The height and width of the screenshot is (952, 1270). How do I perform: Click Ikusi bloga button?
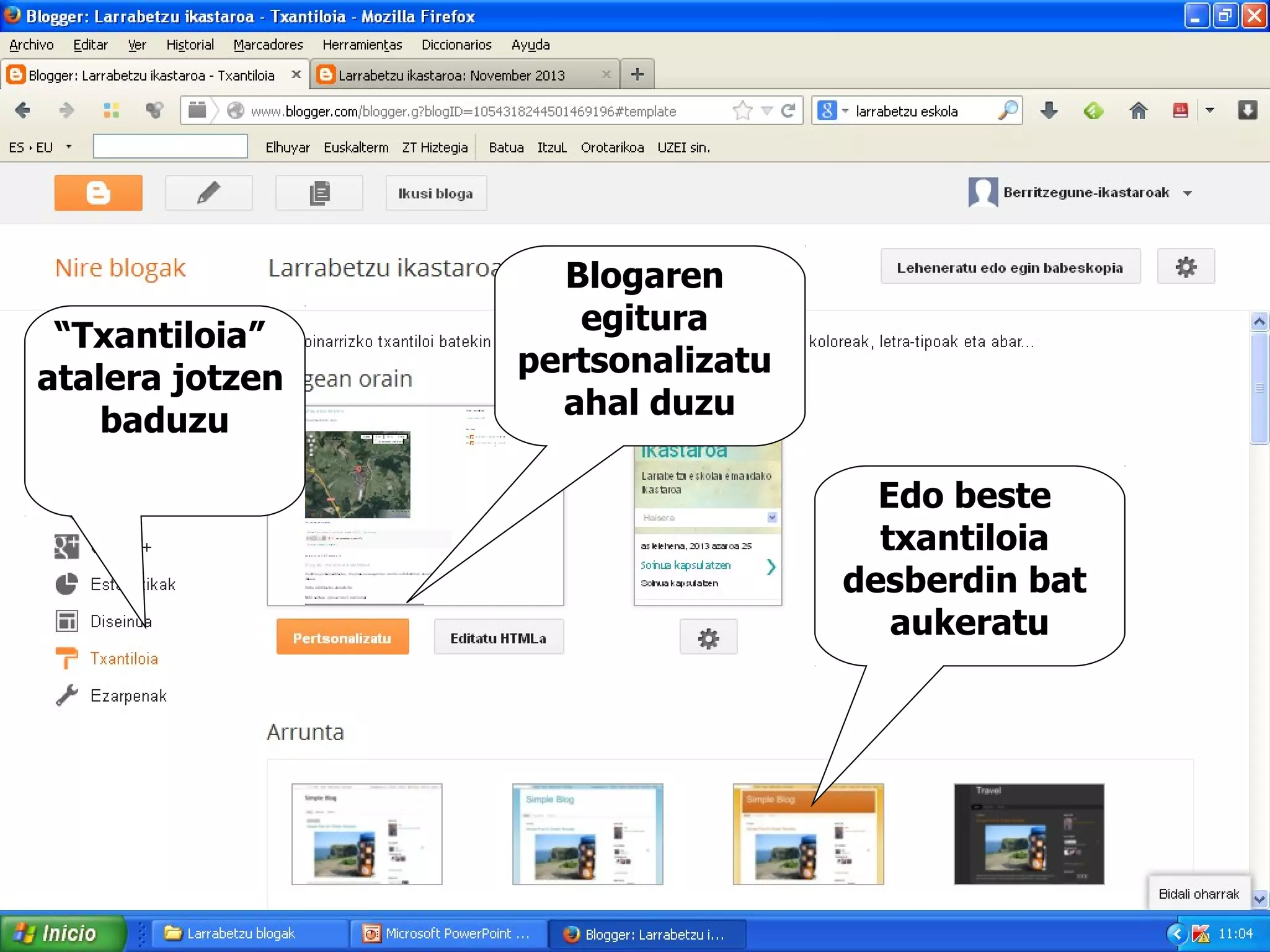[x=436, y=193]
